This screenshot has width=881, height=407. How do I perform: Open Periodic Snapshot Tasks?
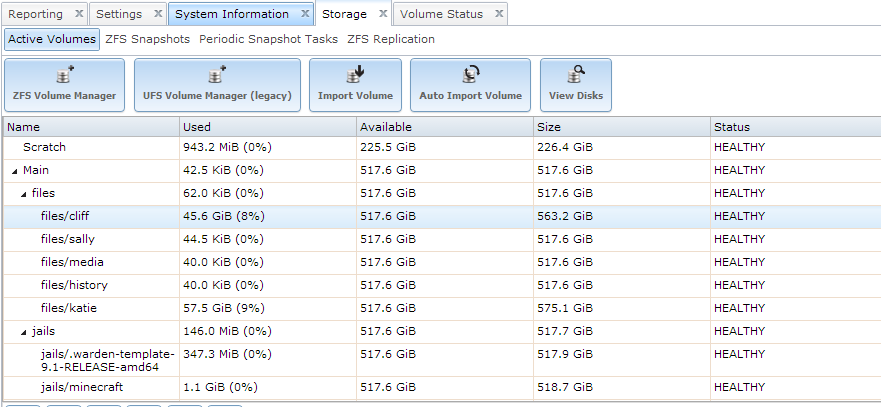tap(268, 39)
